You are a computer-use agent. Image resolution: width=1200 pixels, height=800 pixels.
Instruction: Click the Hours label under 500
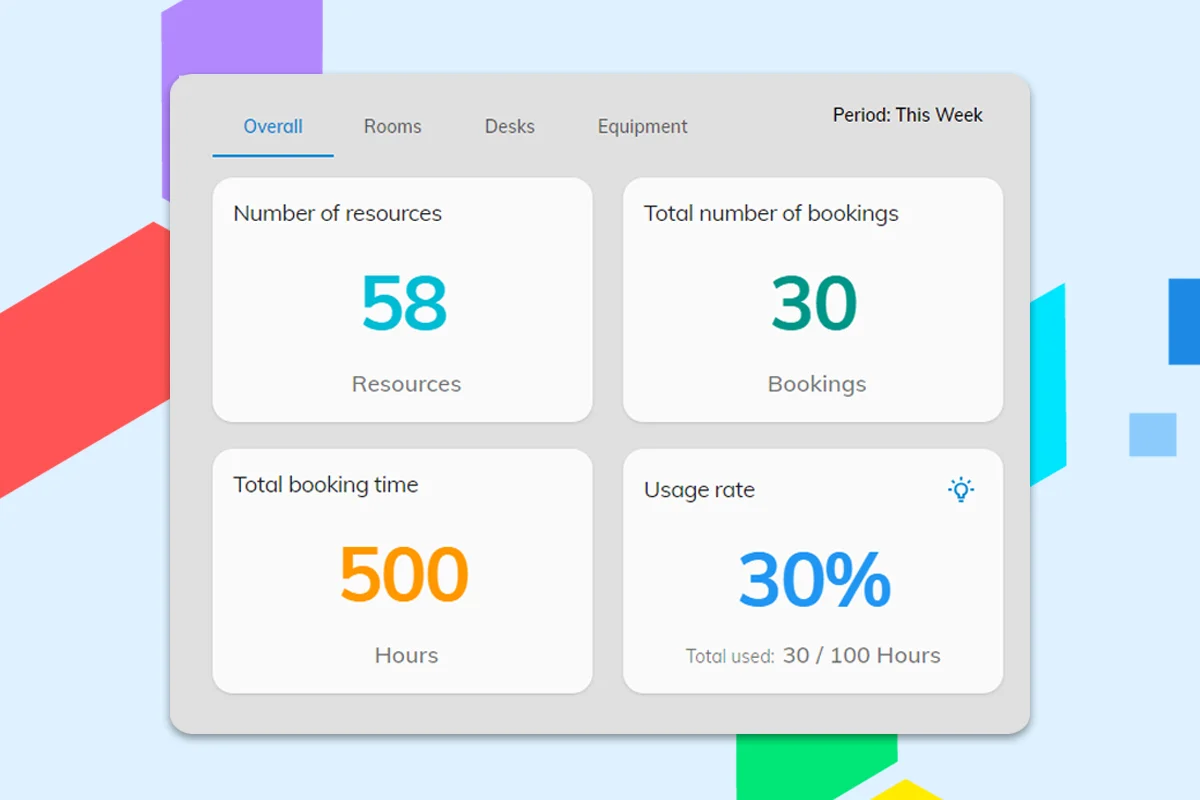click(x=406, y=655)
